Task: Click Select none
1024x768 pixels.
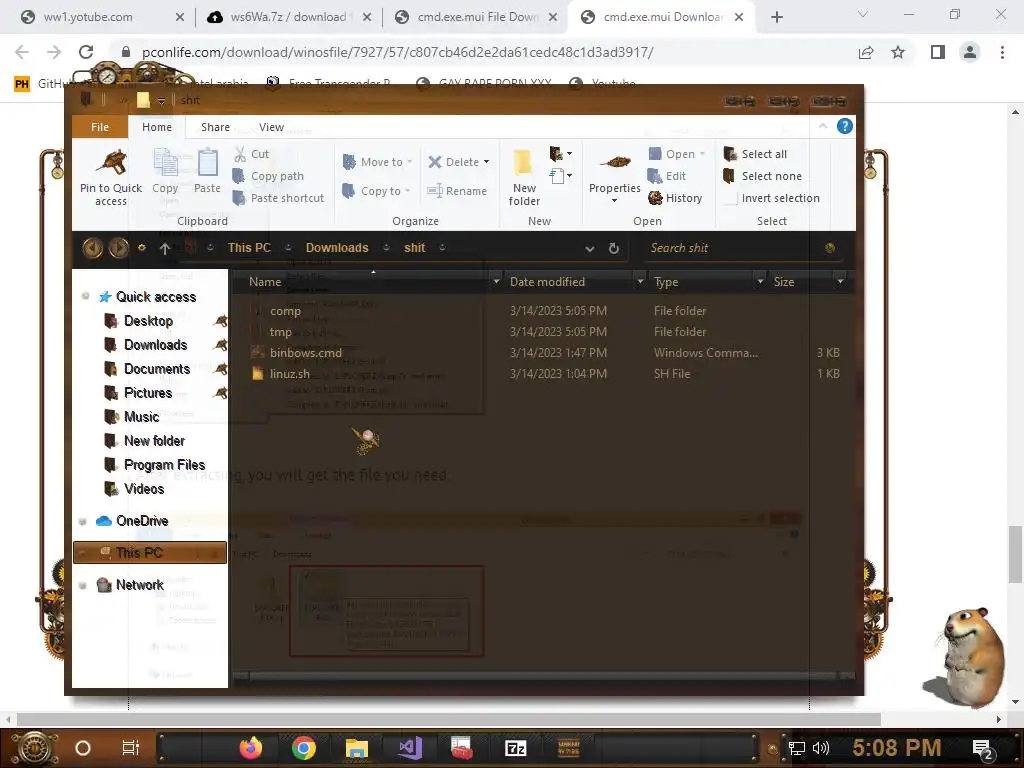Action: [763, 176]
